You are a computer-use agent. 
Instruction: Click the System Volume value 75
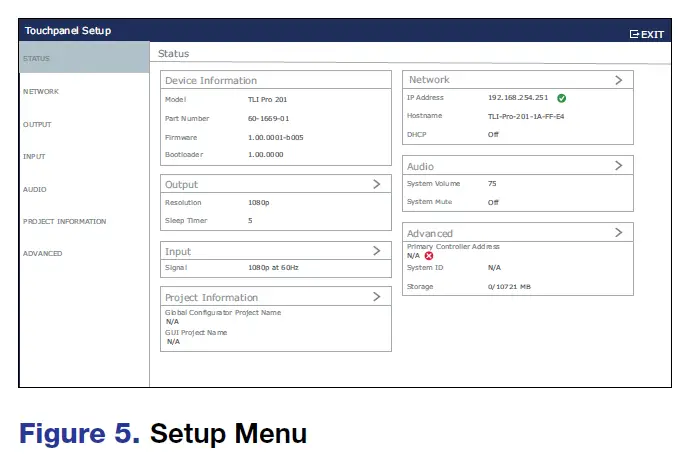coord(492,183)
